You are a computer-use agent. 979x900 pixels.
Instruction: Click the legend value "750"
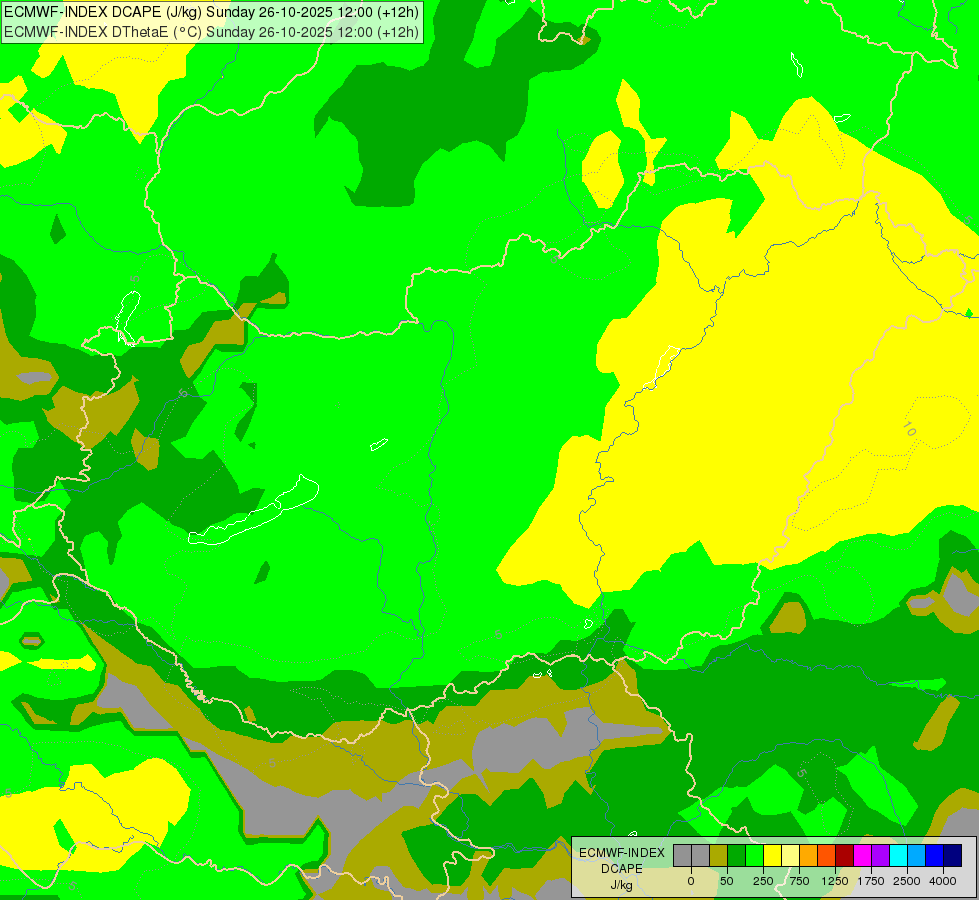pyautogui.click(x=799, y=881)
